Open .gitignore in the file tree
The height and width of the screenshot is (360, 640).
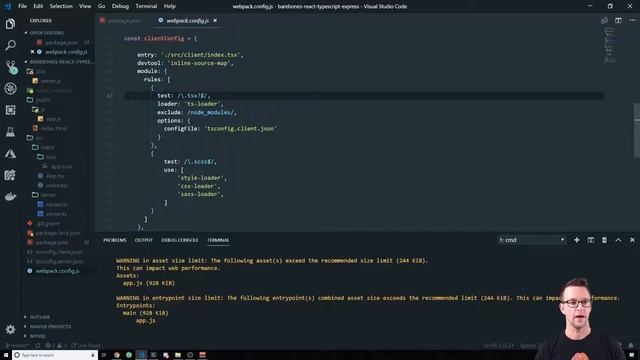[x=48, y=224]
